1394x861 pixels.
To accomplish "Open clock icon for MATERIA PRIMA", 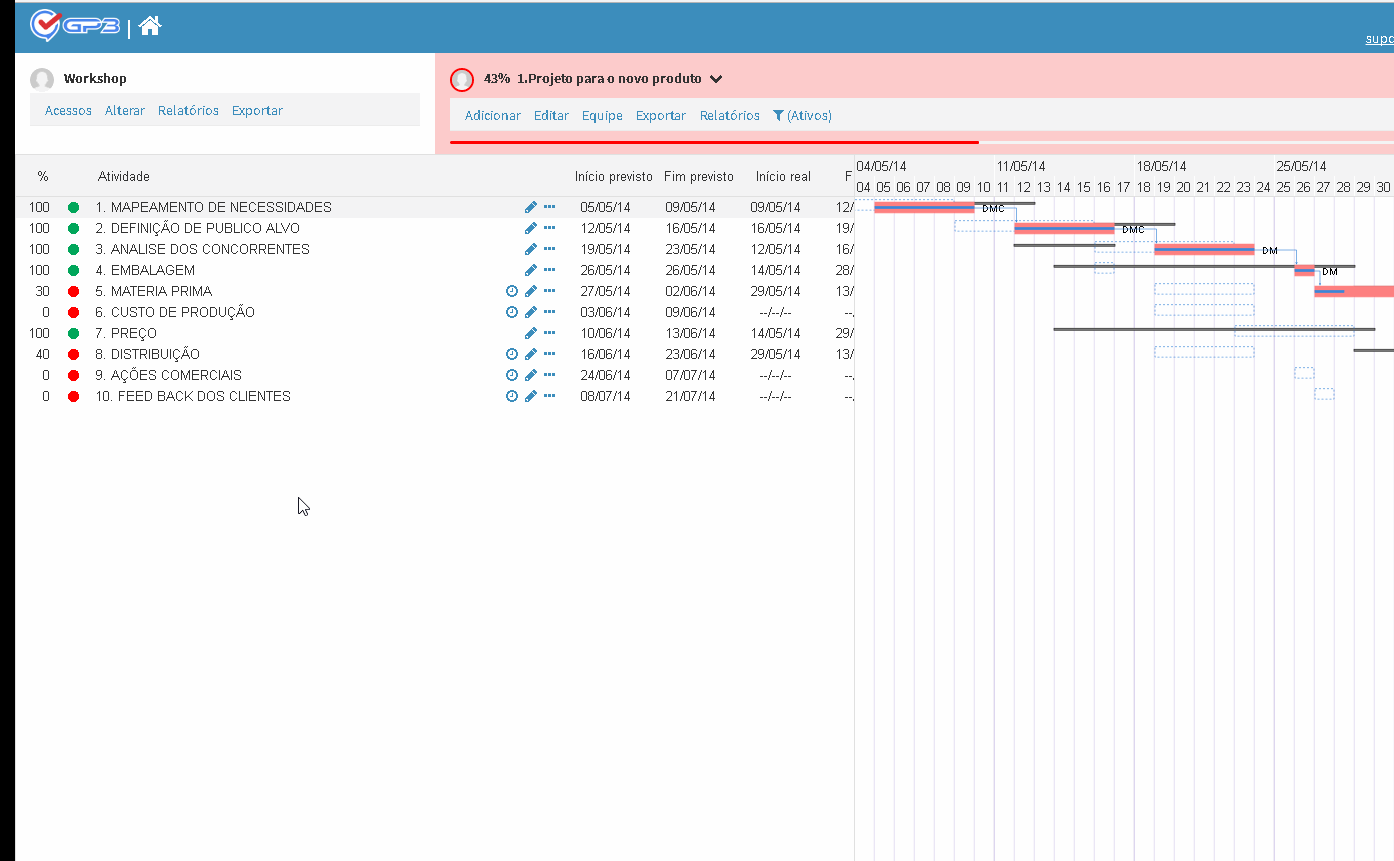I will click(x=512, y=291).
